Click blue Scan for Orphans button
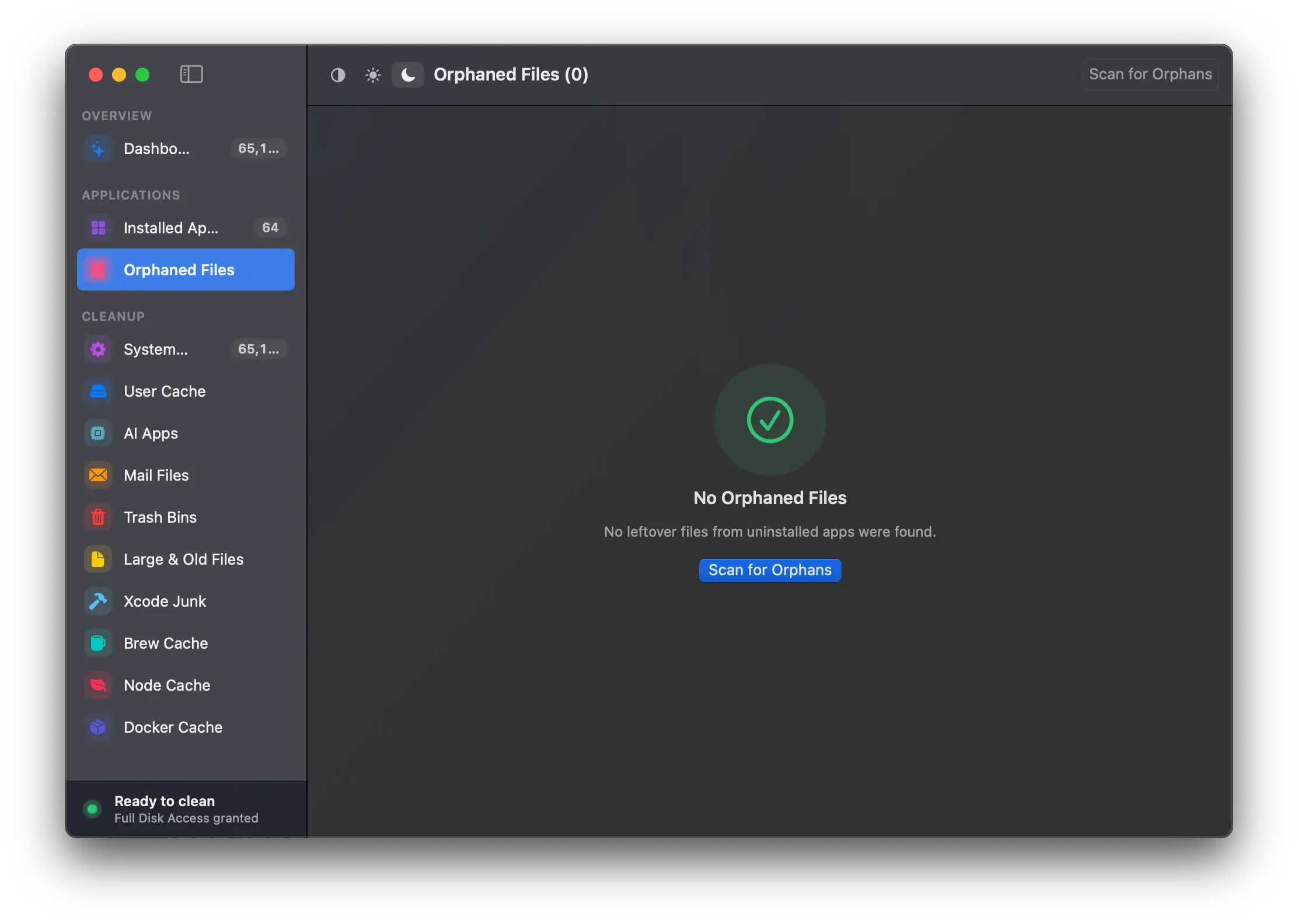The width and height of the screenshot is (1298, 924). (770, 570)
